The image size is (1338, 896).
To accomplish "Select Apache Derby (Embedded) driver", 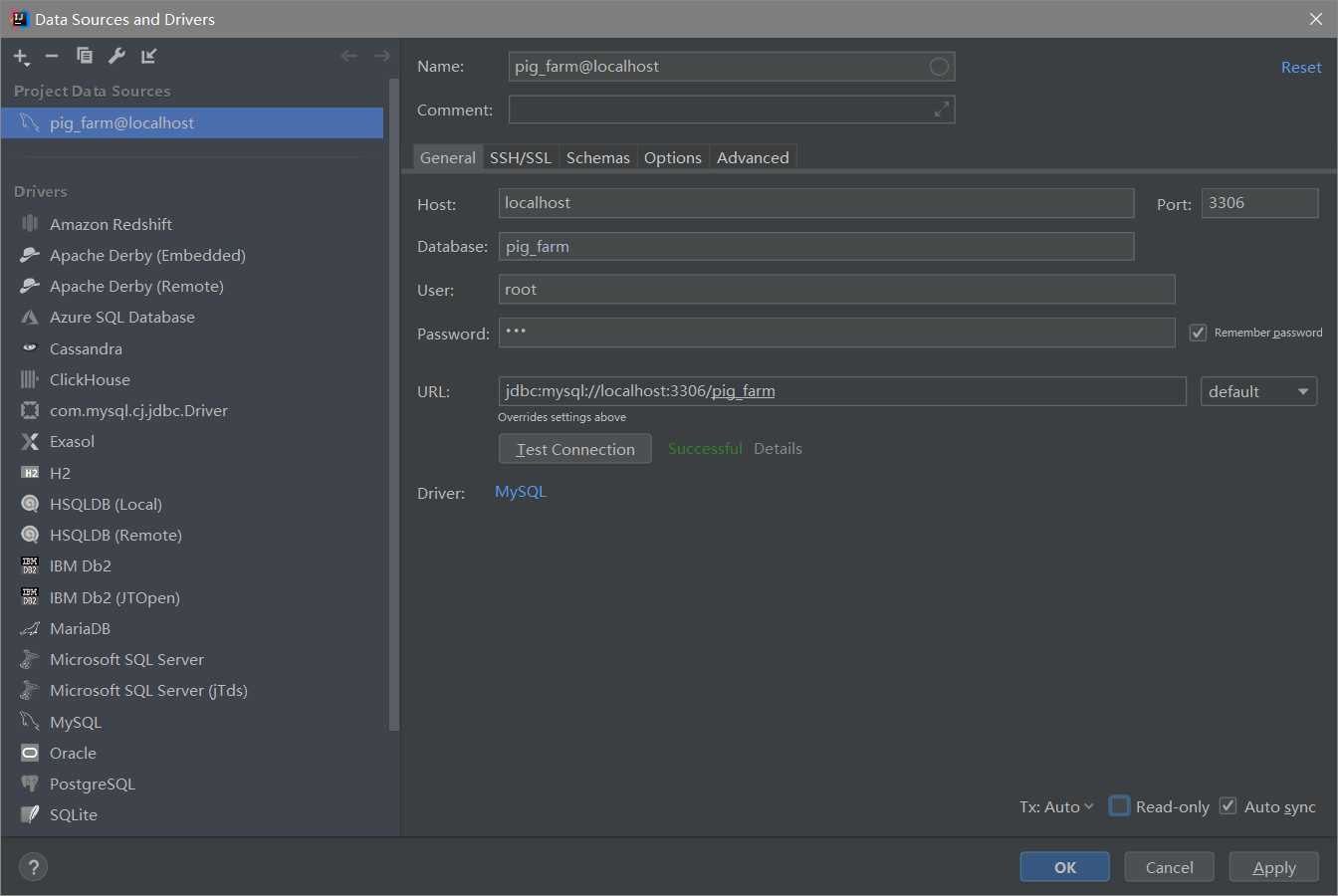I will coord(192,255).
